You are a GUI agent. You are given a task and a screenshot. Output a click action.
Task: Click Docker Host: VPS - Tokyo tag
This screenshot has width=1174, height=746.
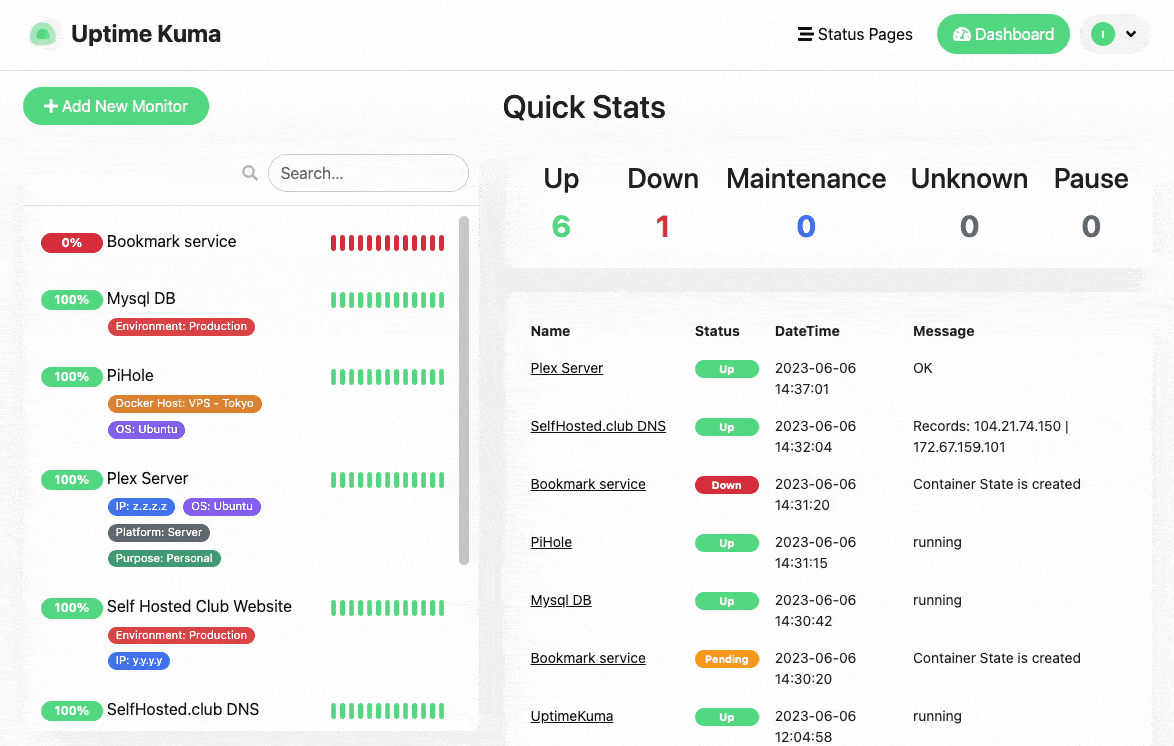pos(185,404)
